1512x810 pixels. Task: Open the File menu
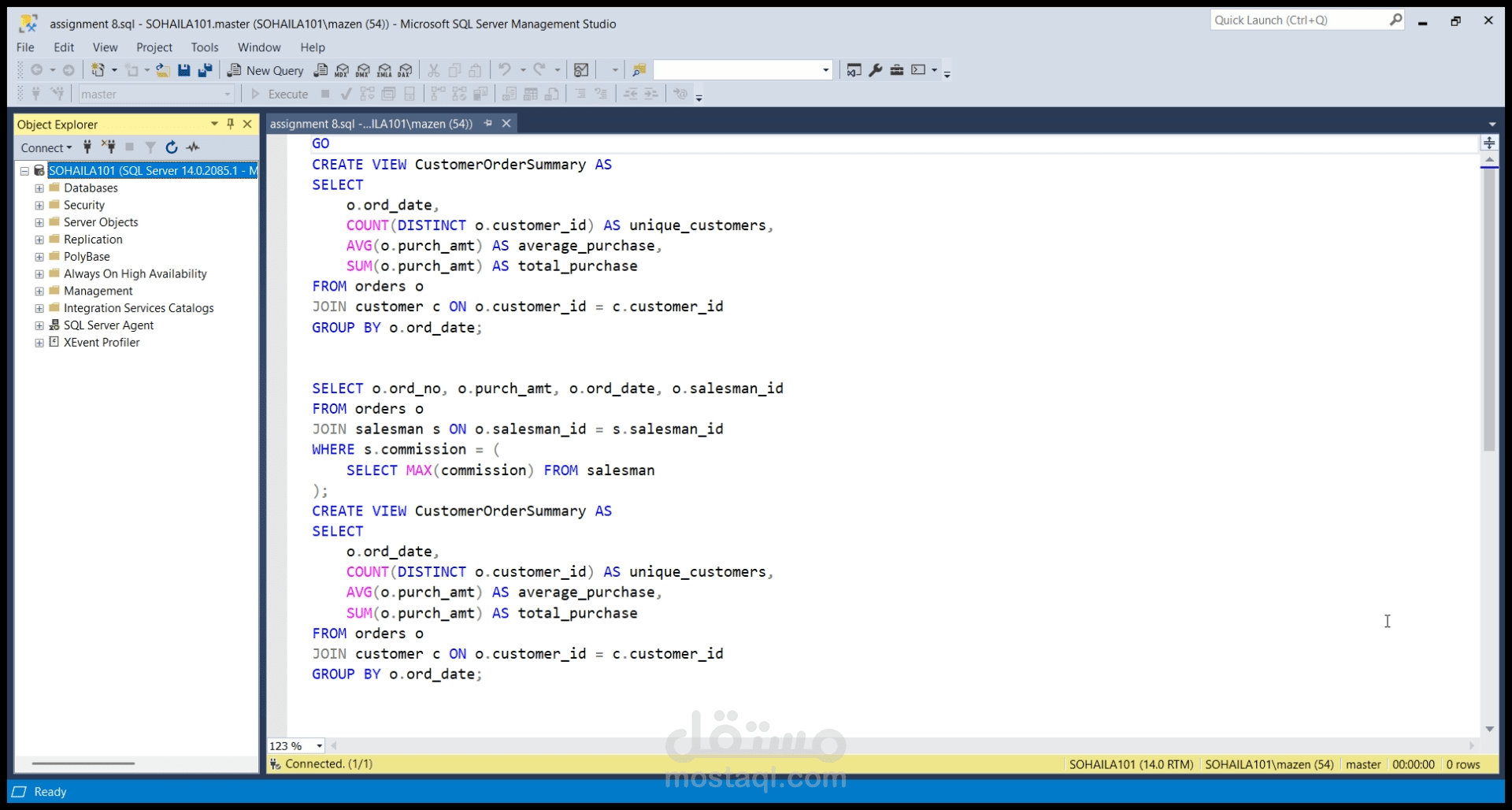click(25, 47)
